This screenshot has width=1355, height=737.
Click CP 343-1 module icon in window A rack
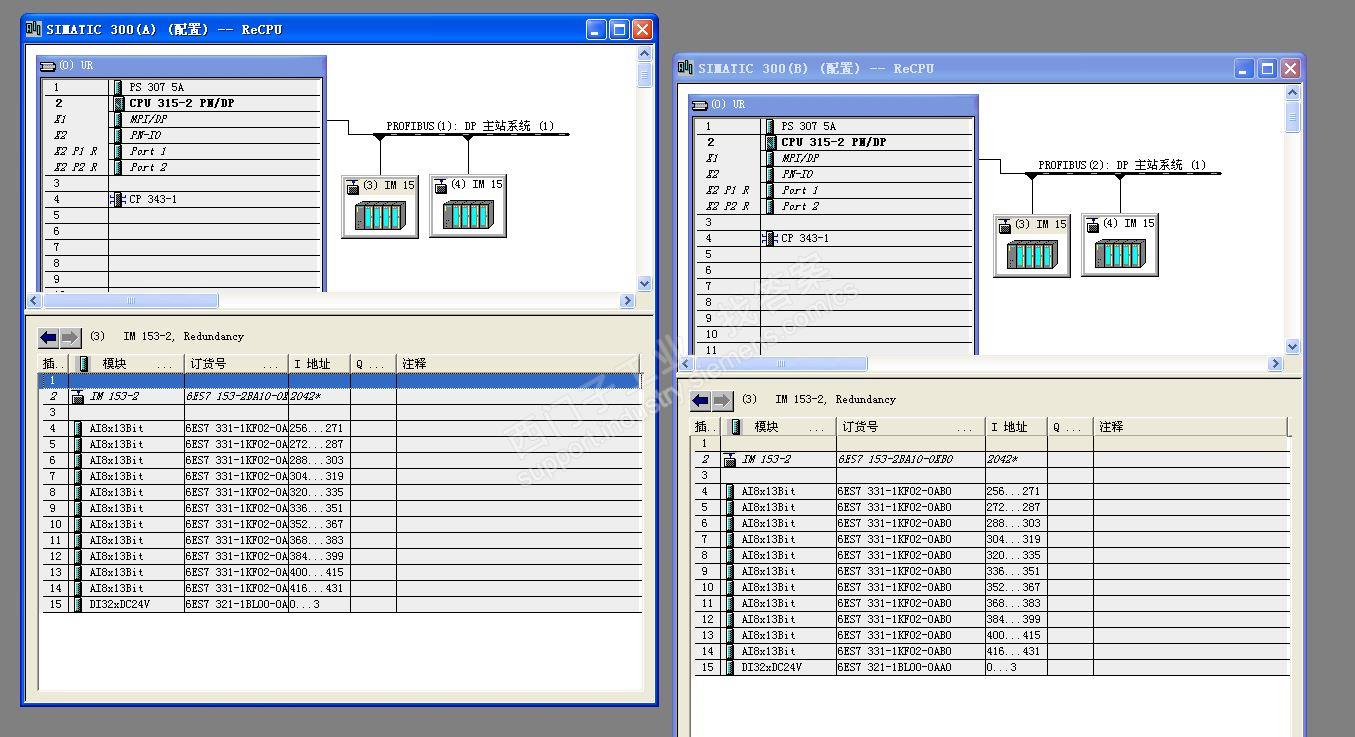point(118,199)
